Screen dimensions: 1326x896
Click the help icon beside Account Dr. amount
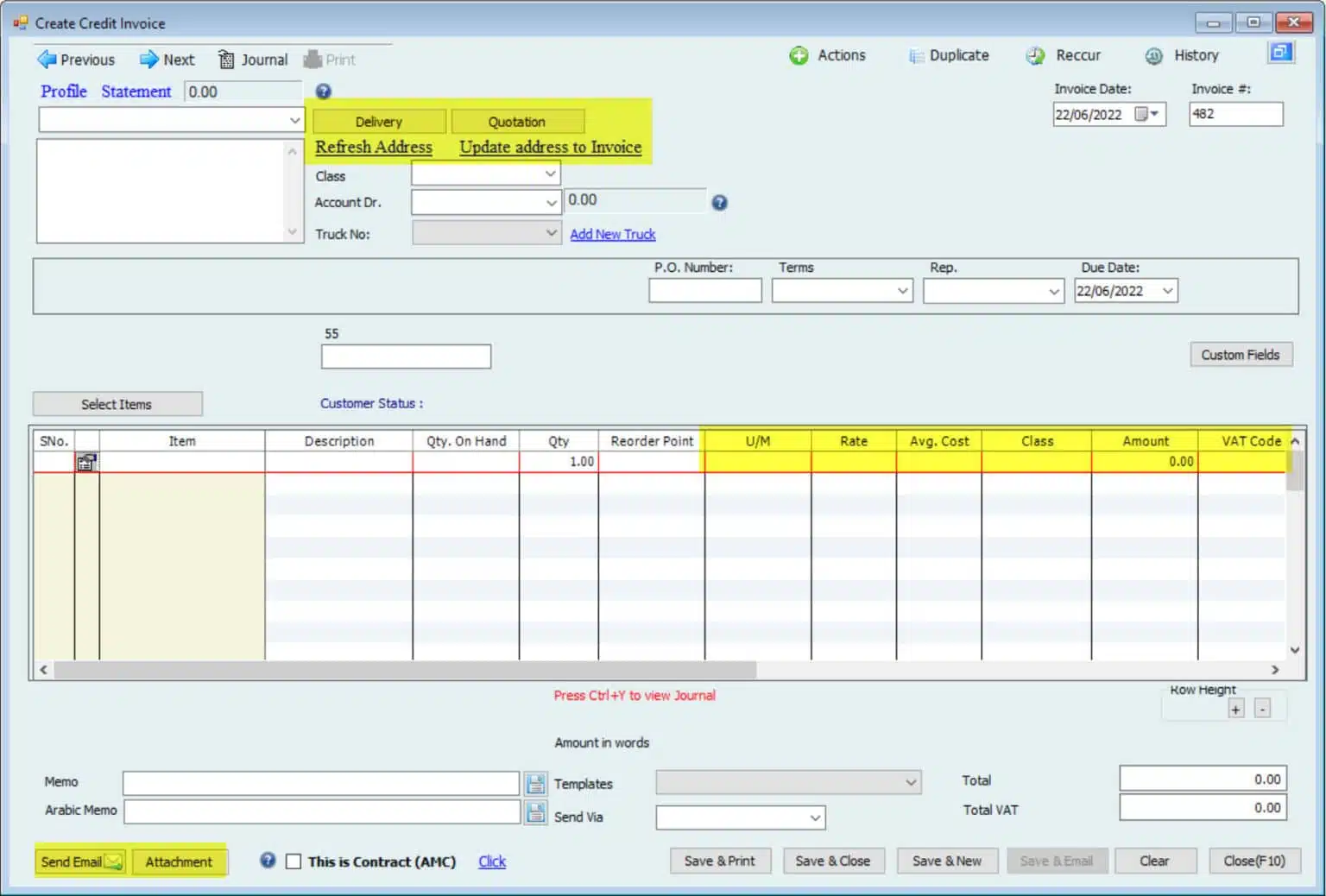coord(719,203)
